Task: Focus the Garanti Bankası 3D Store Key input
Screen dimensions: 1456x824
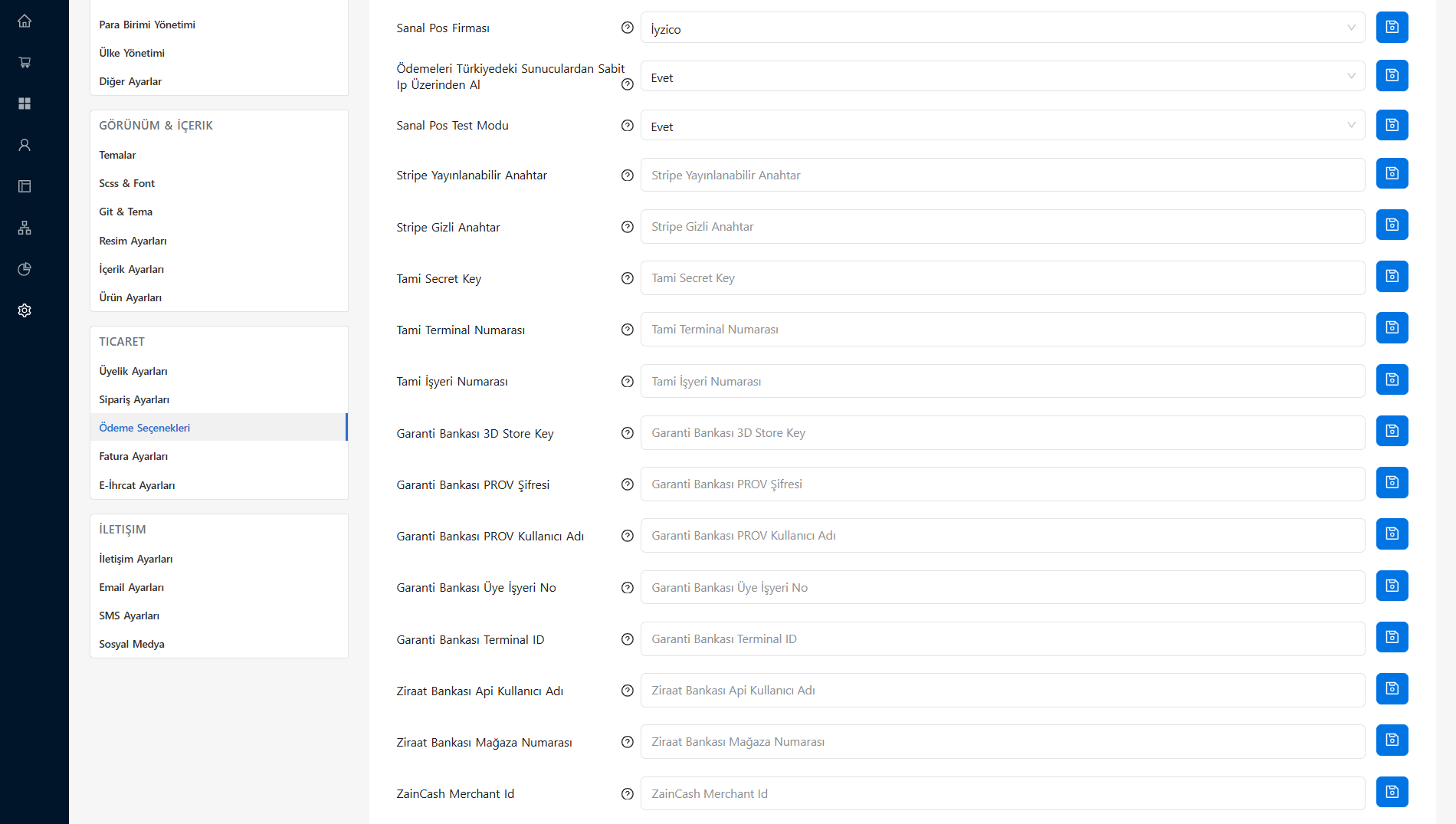Action: click(1002, 432)
